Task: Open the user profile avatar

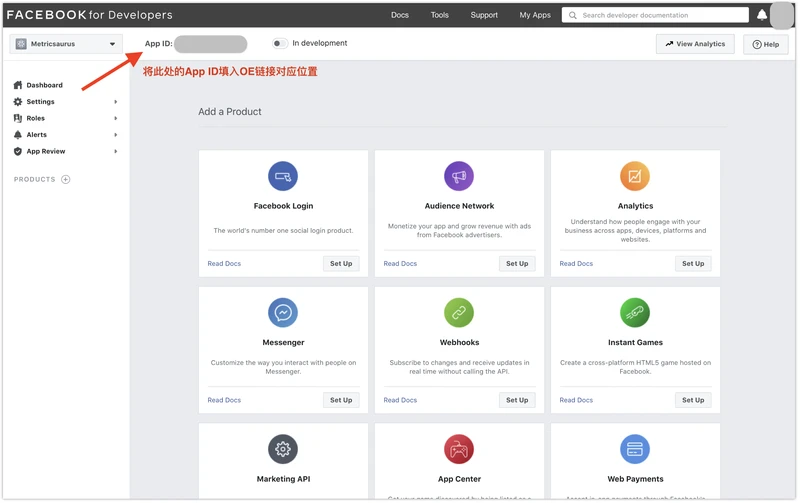Action: pos(782,15)
